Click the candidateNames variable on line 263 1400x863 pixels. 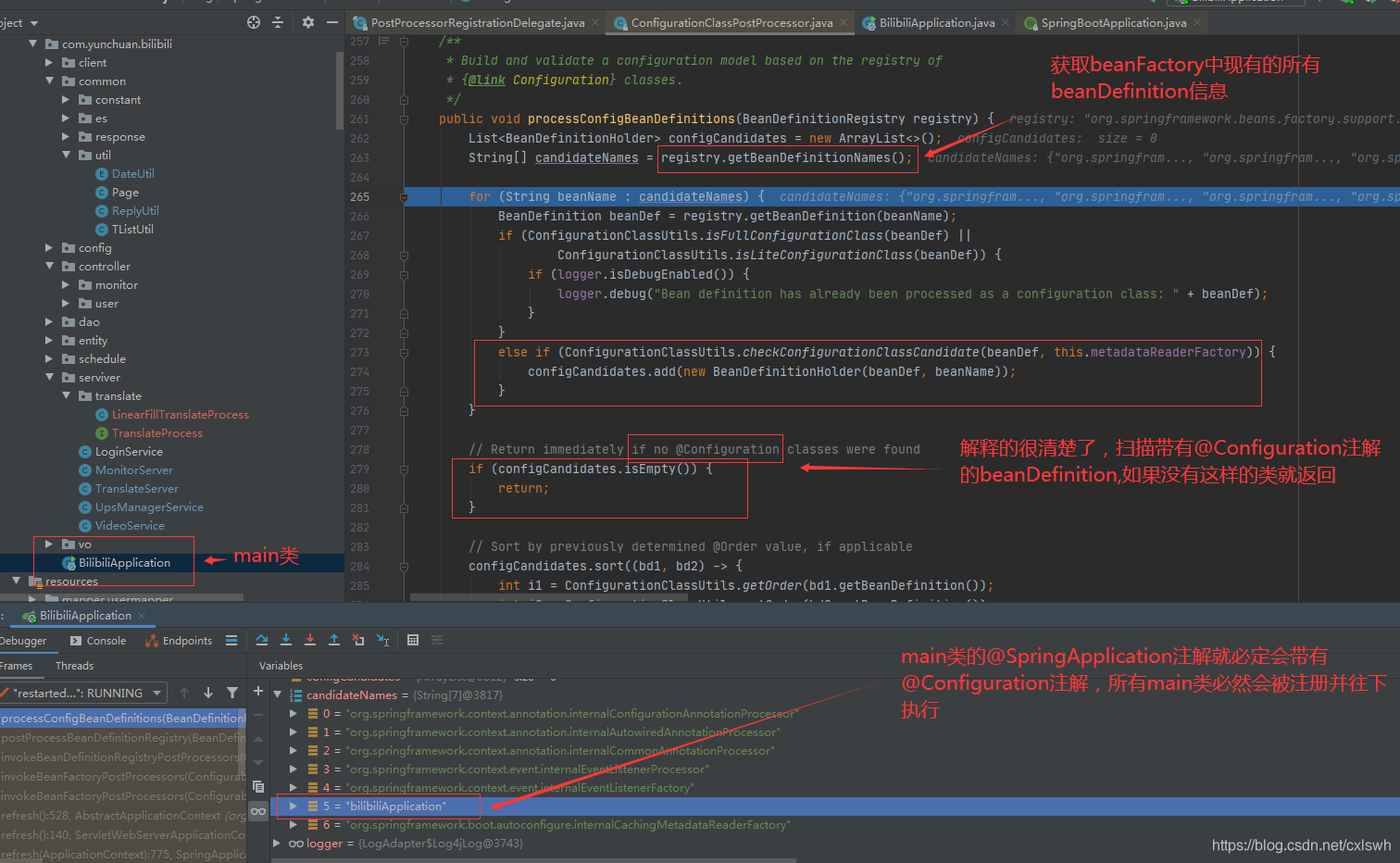coord(587,158)
